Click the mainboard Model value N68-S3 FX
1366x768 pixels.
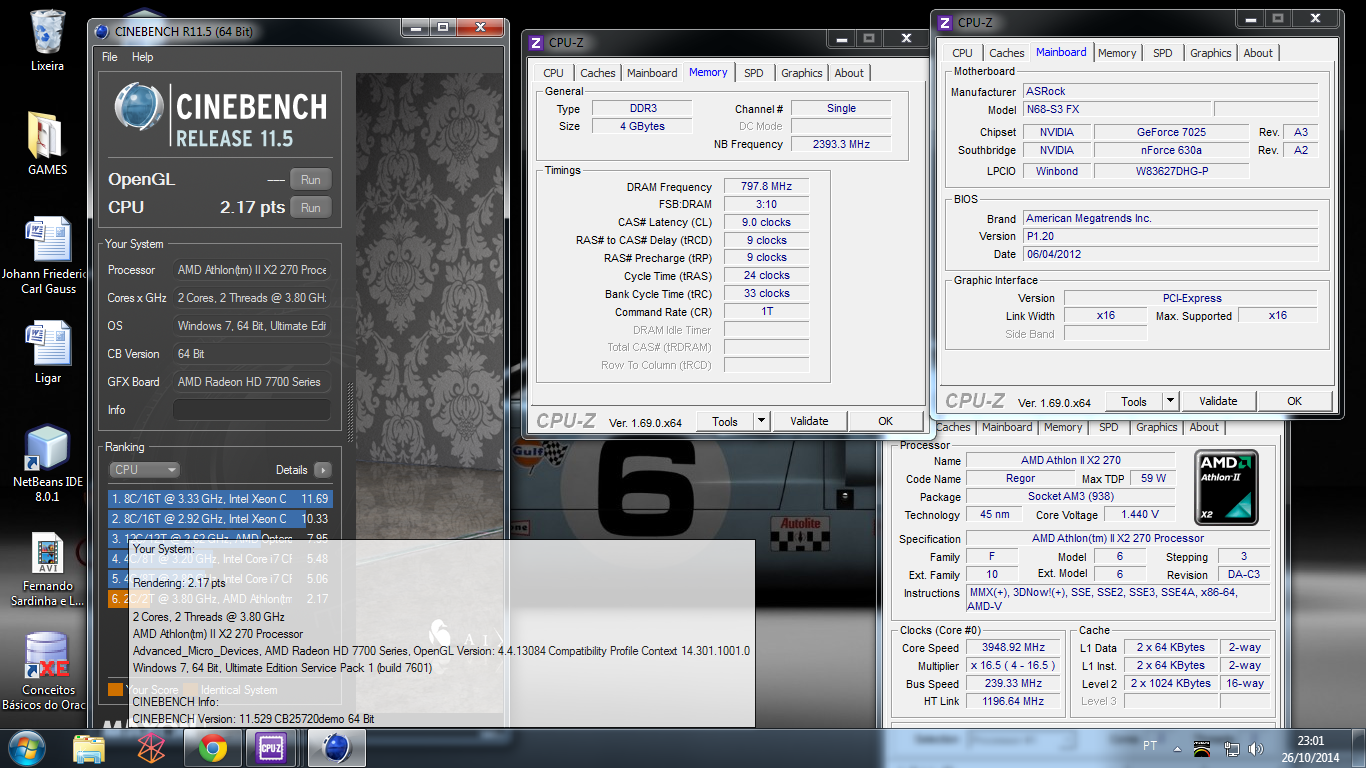coord(1116,109)
